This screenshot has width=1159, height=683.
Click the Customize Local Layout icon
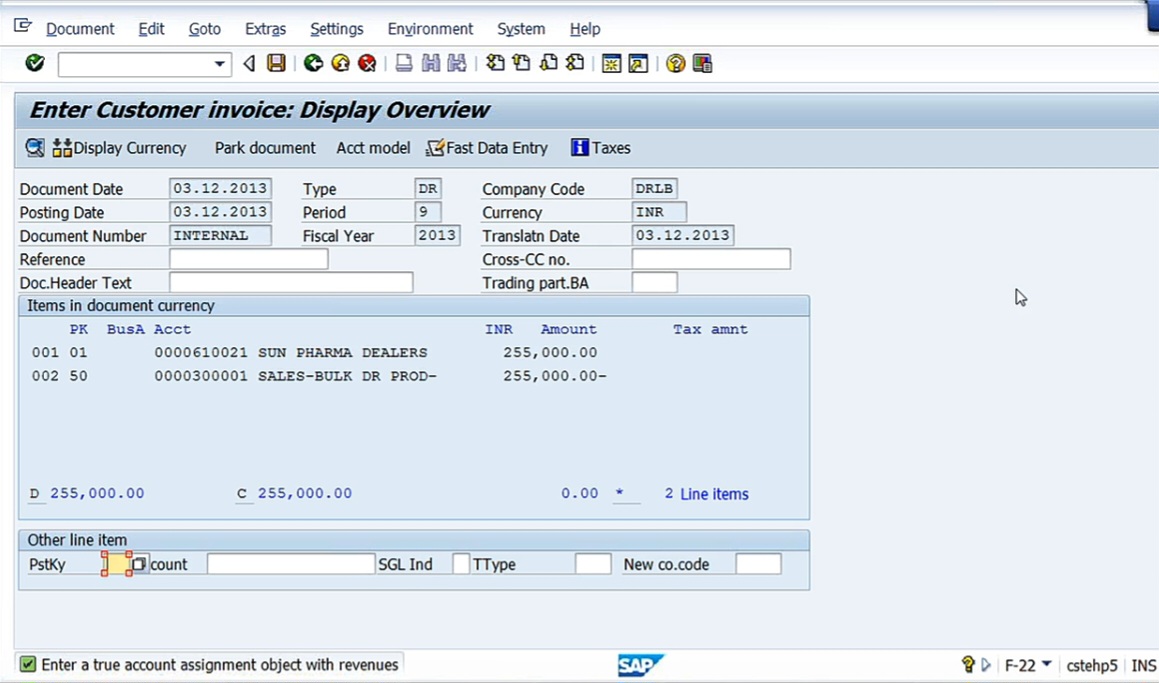pyautogui.click(x=702, y=64)
